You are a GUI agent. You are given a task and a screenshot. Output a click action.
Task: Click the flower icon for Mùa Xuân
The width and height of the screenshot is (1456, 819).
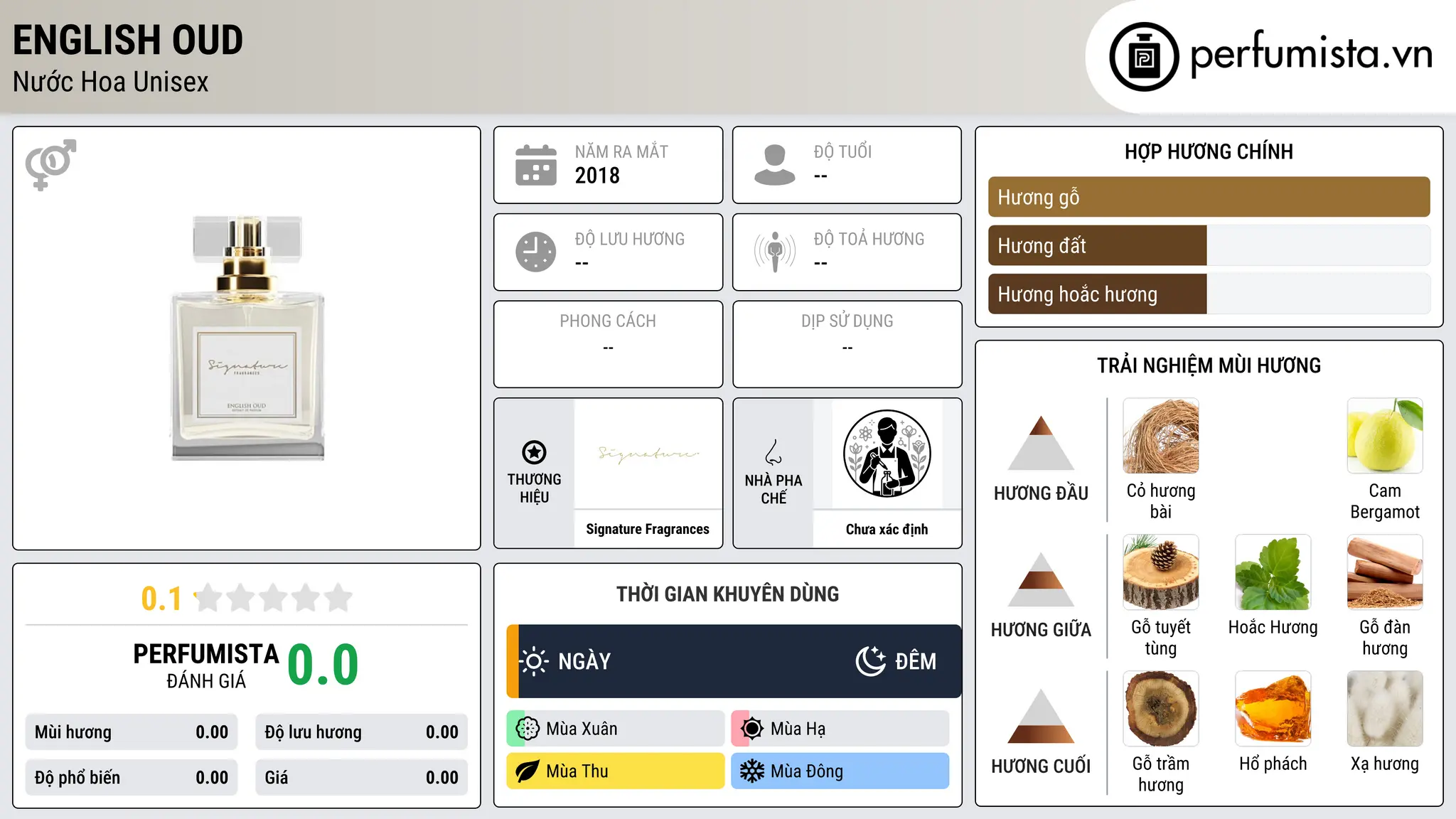pyautogui.click(x=528, y=729)
